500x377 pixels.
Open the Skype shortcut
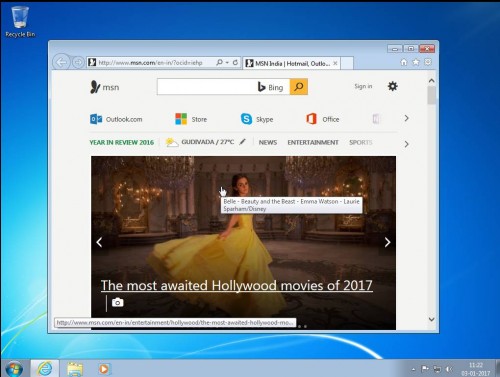point(257,119)
